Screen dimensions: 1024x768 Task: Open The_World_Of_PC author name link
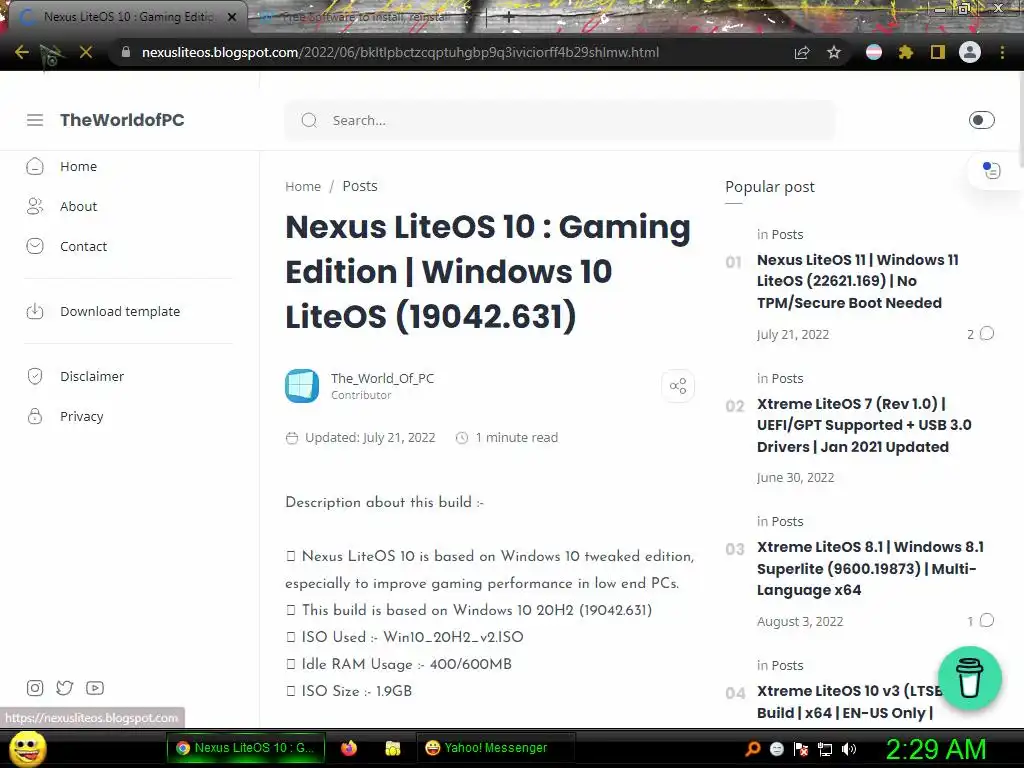pos(382,378)
